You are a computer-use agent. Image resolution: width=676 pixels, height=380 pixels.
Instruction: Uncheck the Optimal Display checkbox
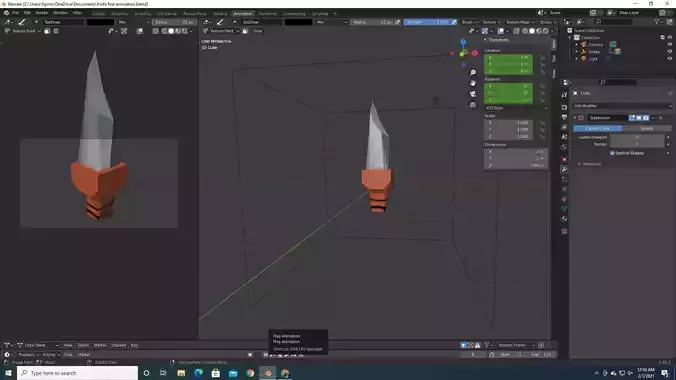pos(612,153)
